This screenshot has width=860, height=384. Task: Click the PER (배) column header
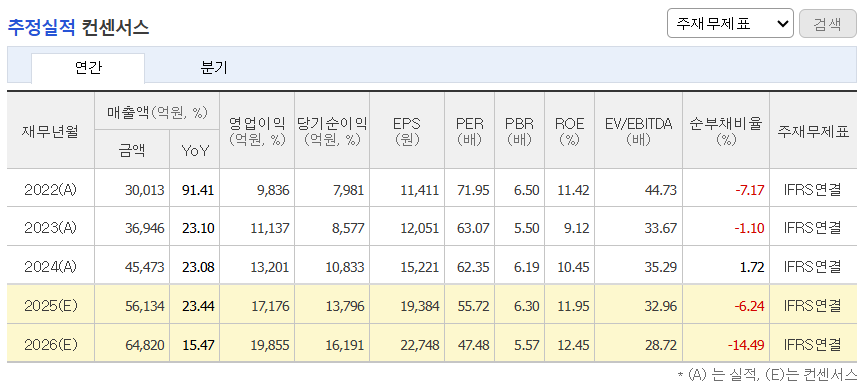469,131
